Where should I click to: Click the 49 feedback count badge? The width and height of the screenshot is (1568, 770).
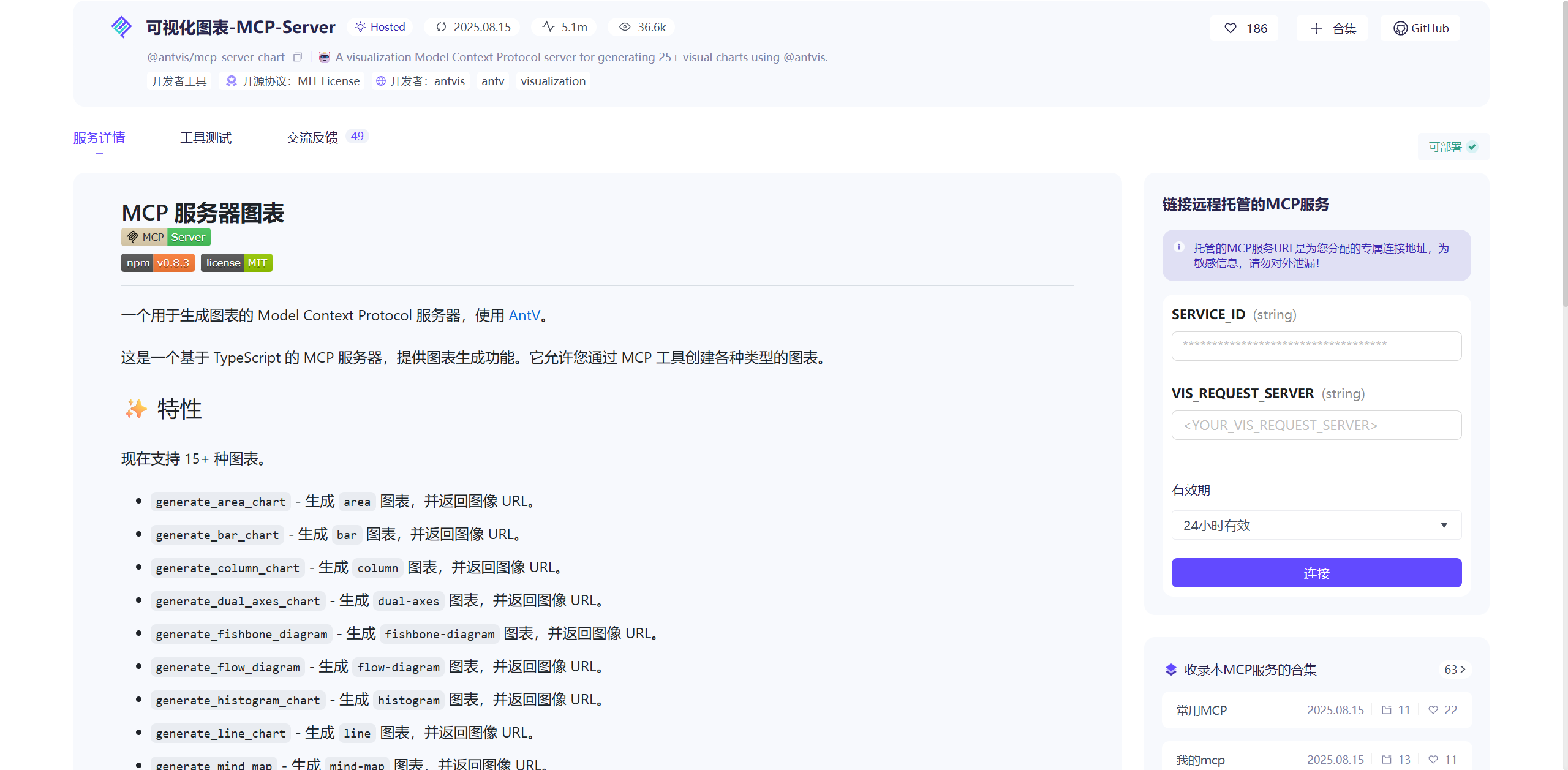click(357, 136)
